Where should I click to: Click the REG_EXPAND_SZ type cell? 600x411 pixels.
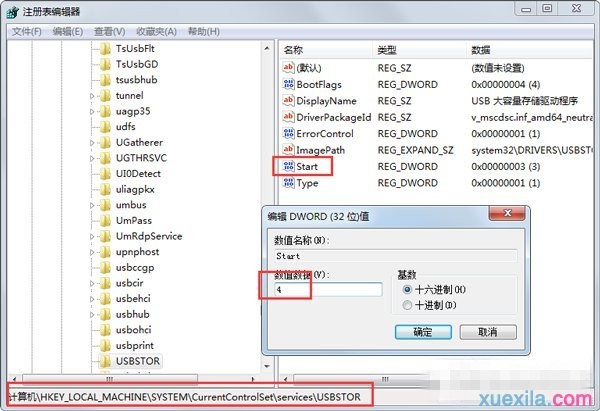[x=415, y=150]
